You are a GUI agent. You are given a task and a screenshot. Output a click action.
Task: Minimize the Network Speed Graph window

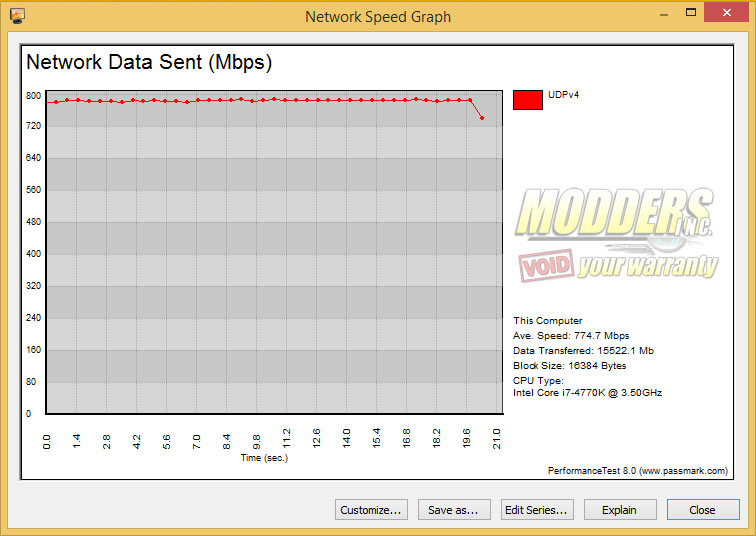coord(664,13)
